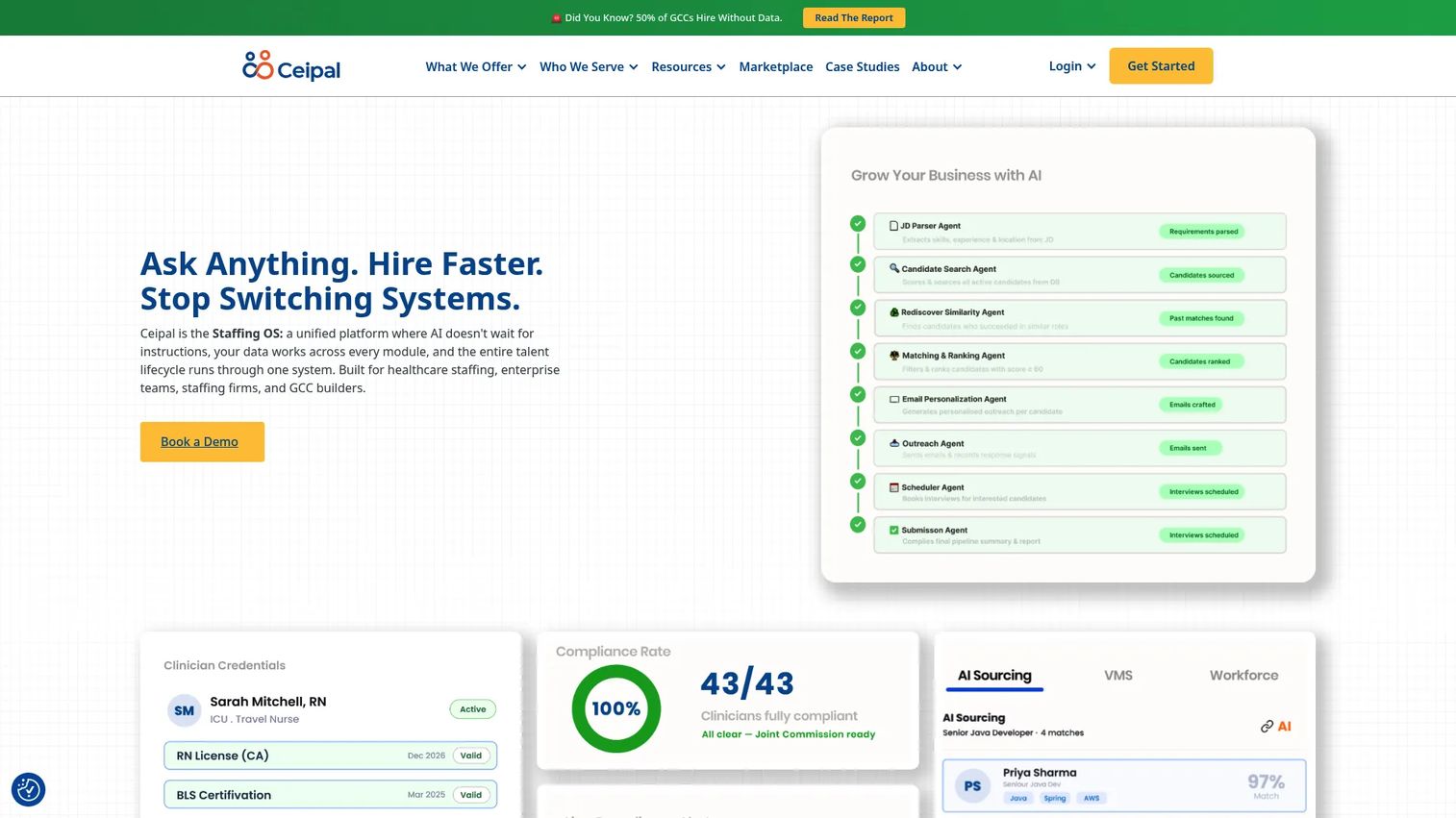
Task: Click the green check beside Email Personalization Agent
Action: coord(858,394)
